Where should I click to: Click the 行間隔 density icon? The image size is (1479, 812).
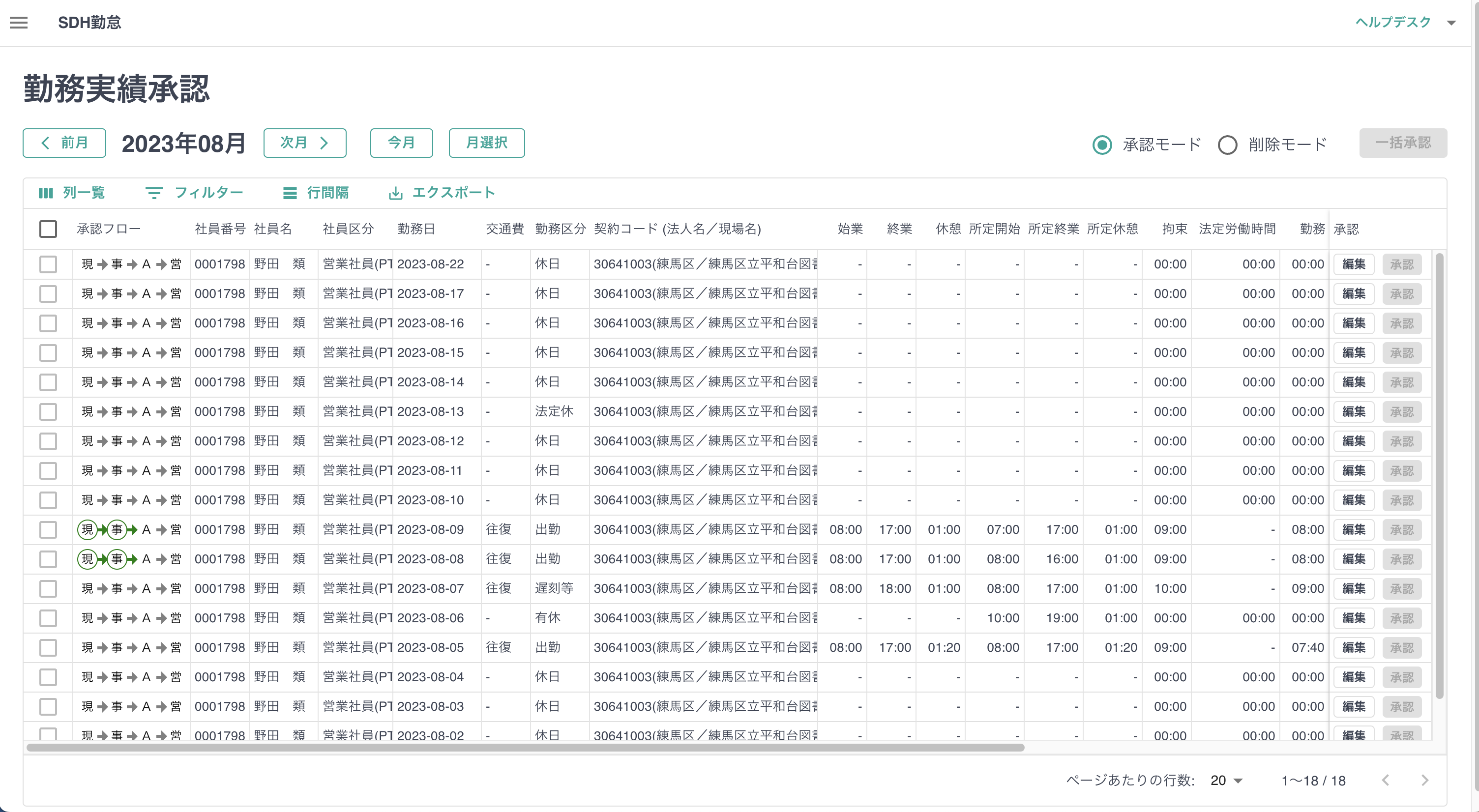[x=290, y=193]
